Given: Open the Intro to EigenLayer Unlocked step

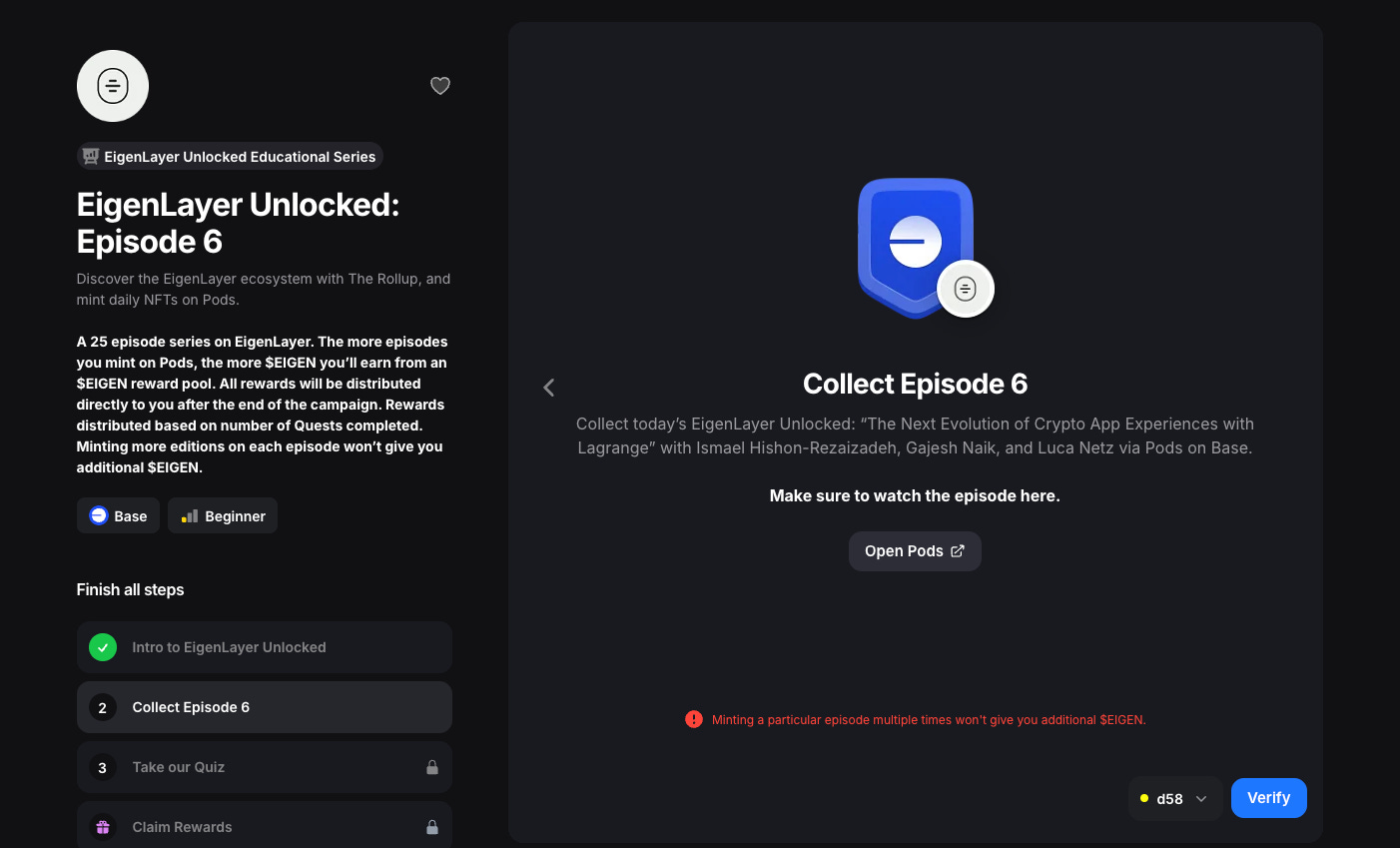Looking at the screenshot, I should [x=265, y=647].
